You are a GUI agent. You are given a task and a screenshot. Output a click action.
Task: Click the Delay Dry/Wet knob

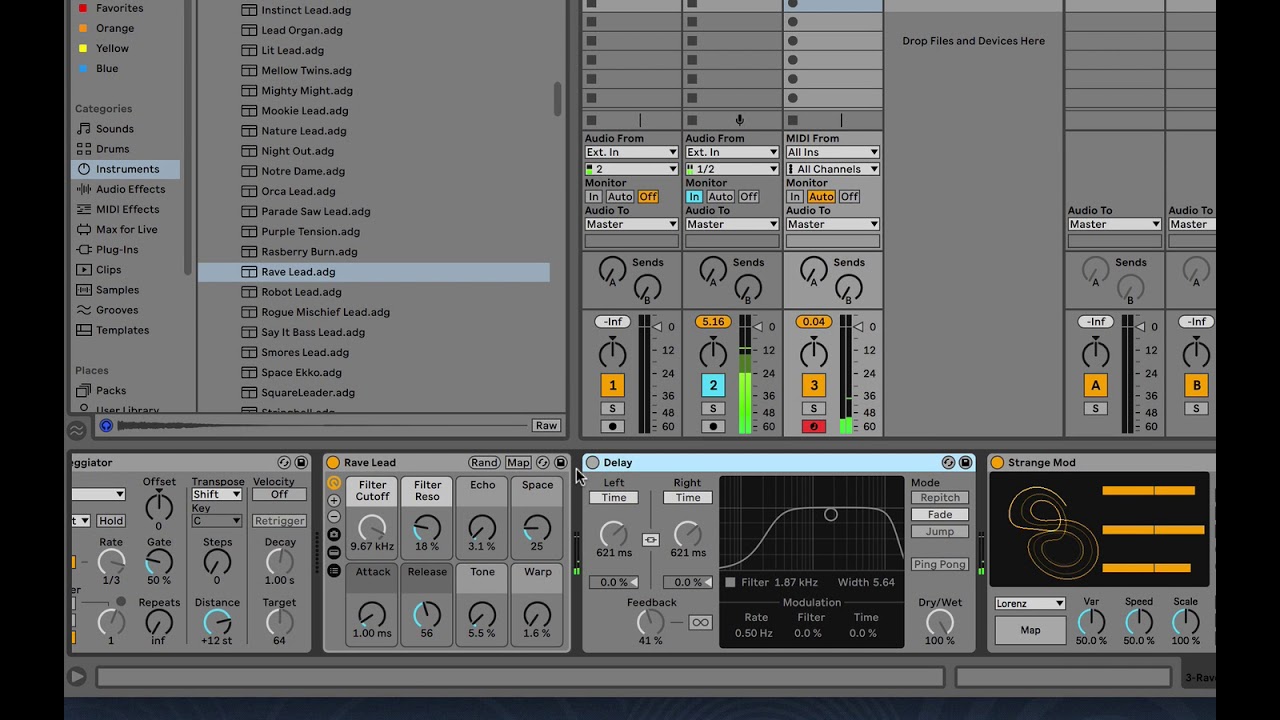[x=940, y=623]
